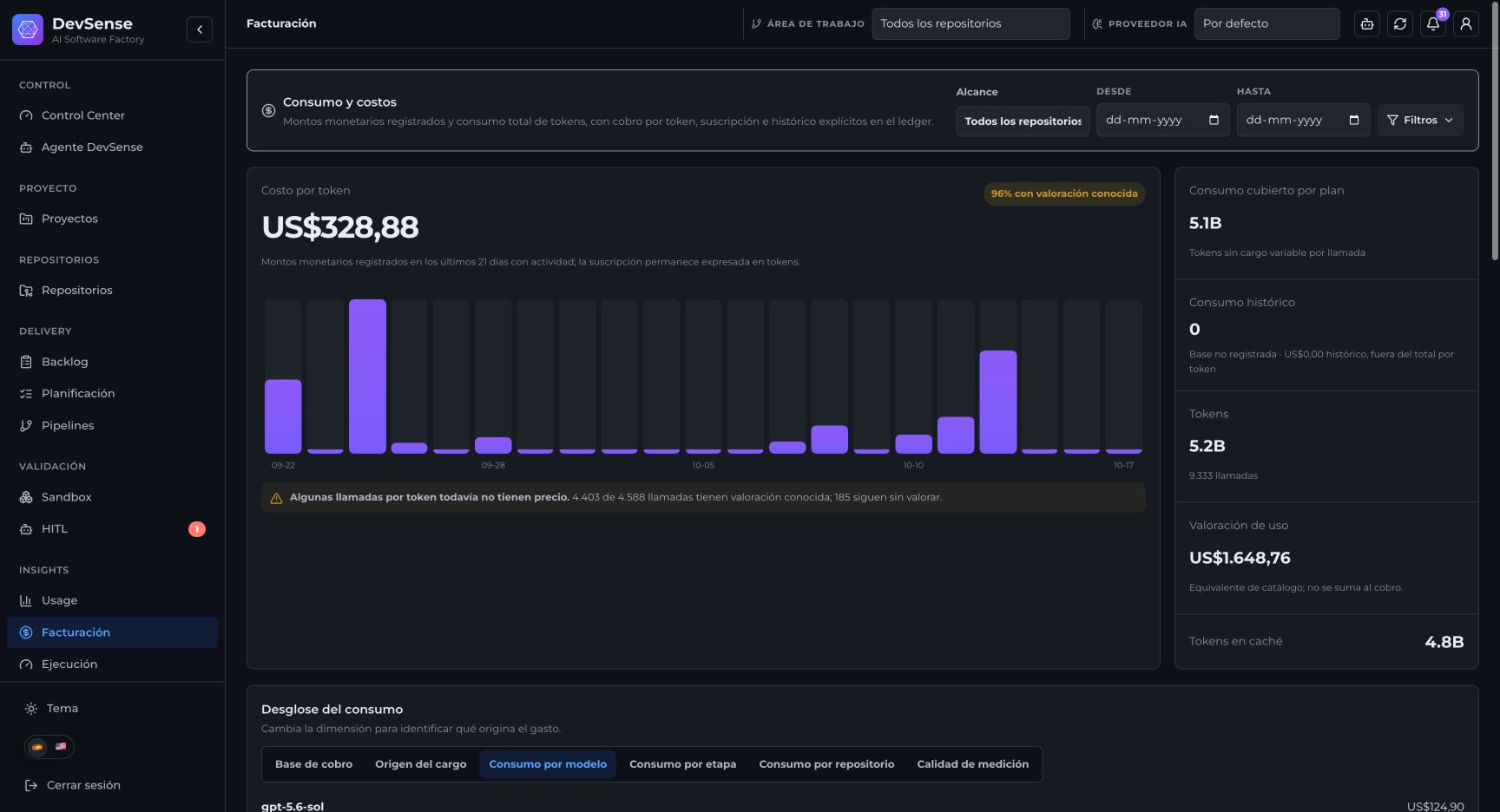The height and width of the screenshot is (812, 1500).
Task: Open the bot assistant icon in top bar
Action: 1367,24
